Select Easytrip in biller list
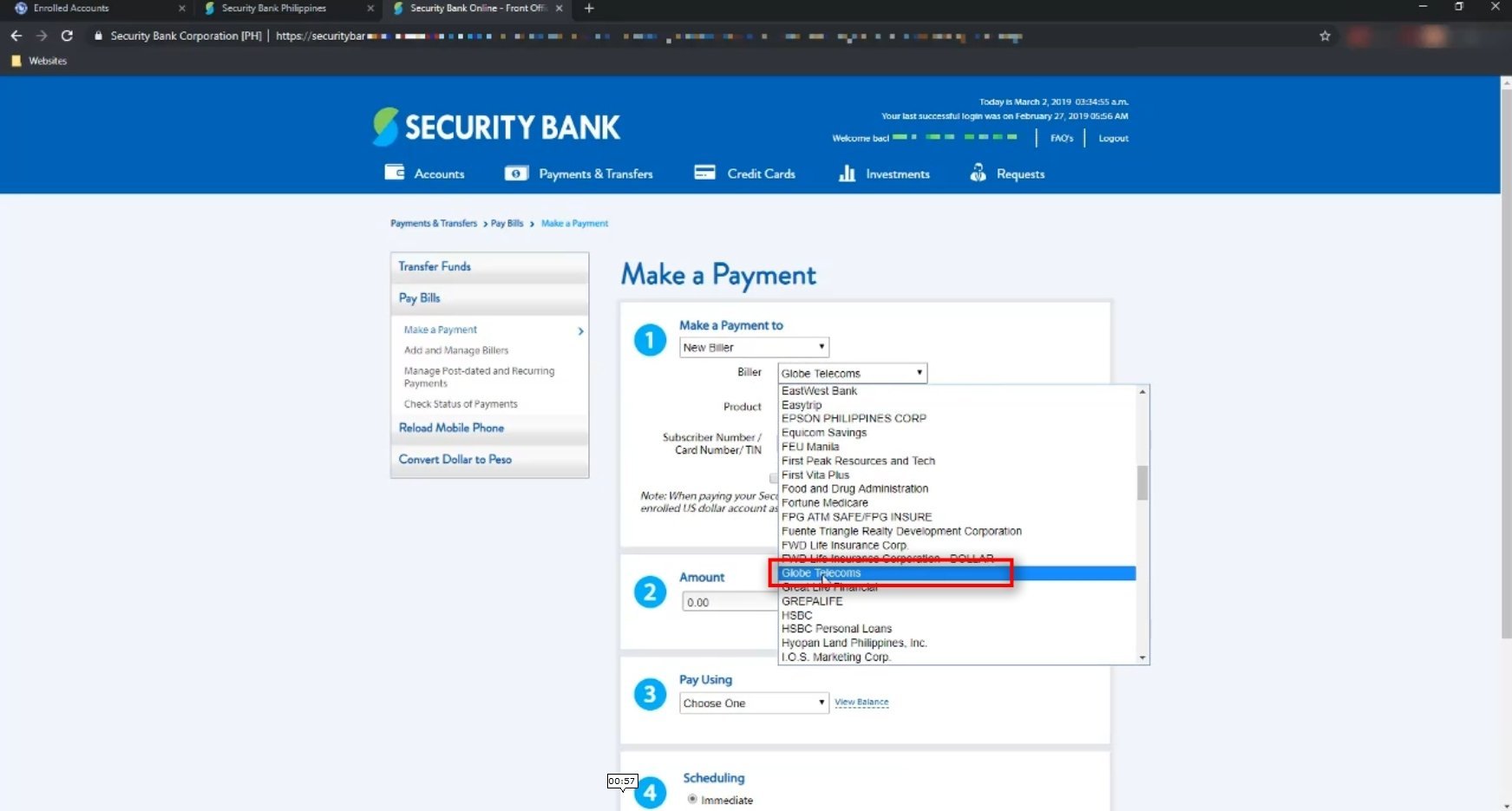 (x=957, y=405)
